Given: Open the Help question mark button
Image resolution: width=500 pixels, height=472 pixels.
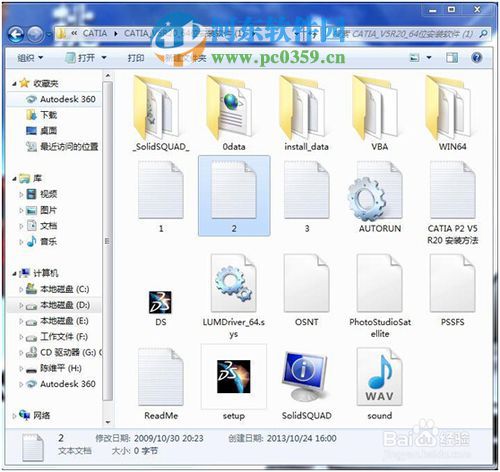Looking at the screenshot, I should (x=477, y=58).
